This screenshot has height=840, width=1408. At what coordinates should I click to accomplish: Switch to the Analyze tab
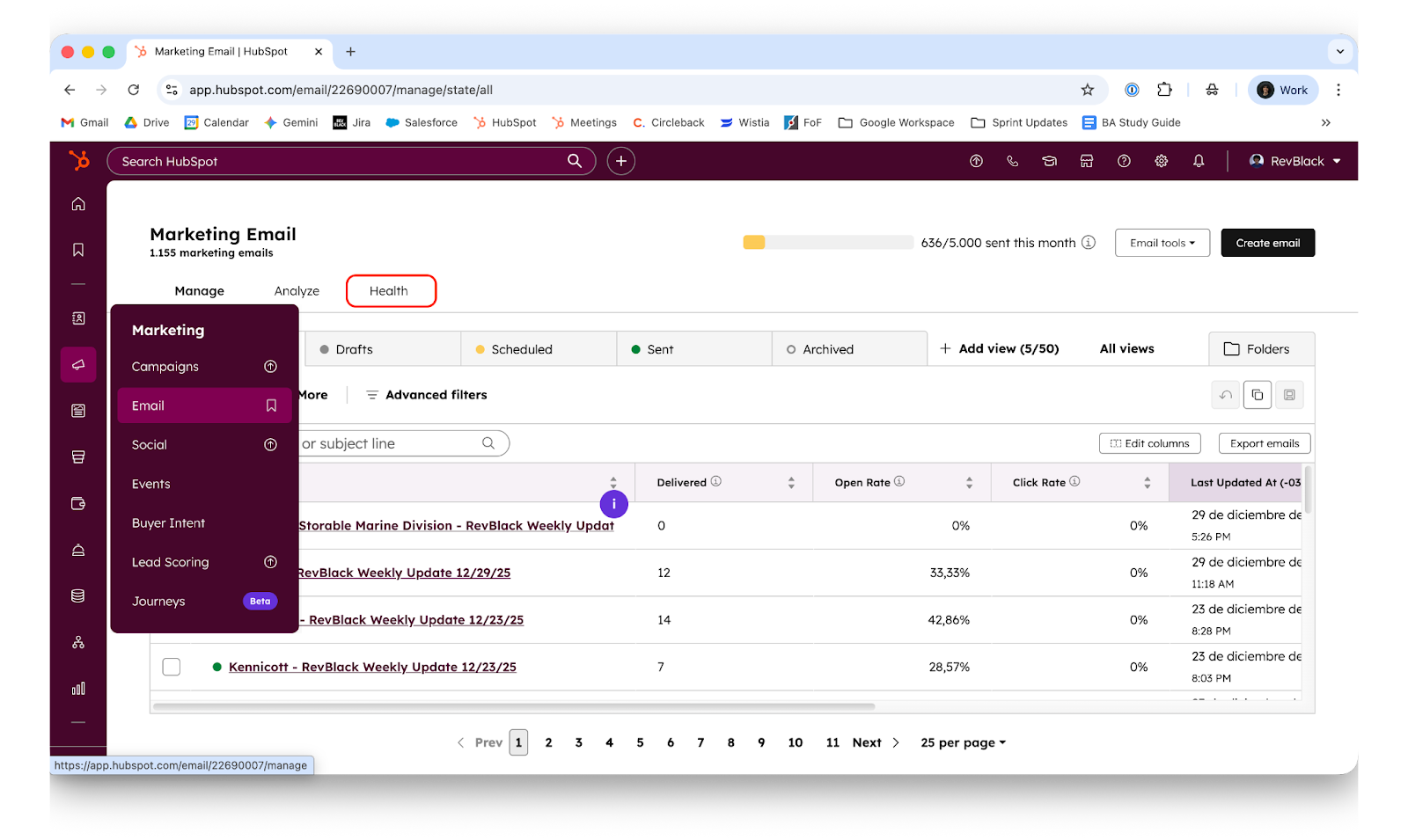click(297, 291)
